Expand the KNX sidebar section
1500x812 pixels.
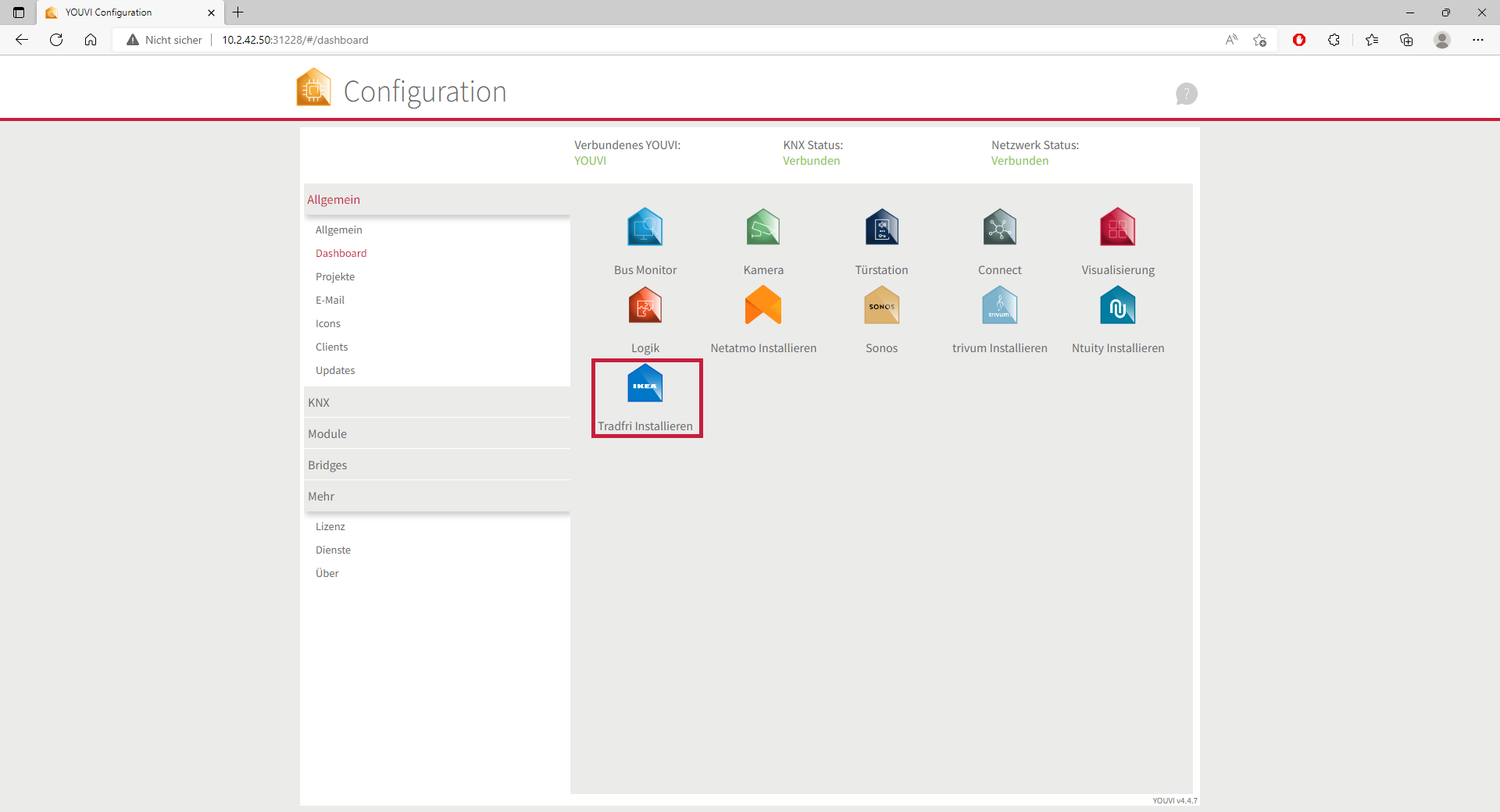coord(319,403)
